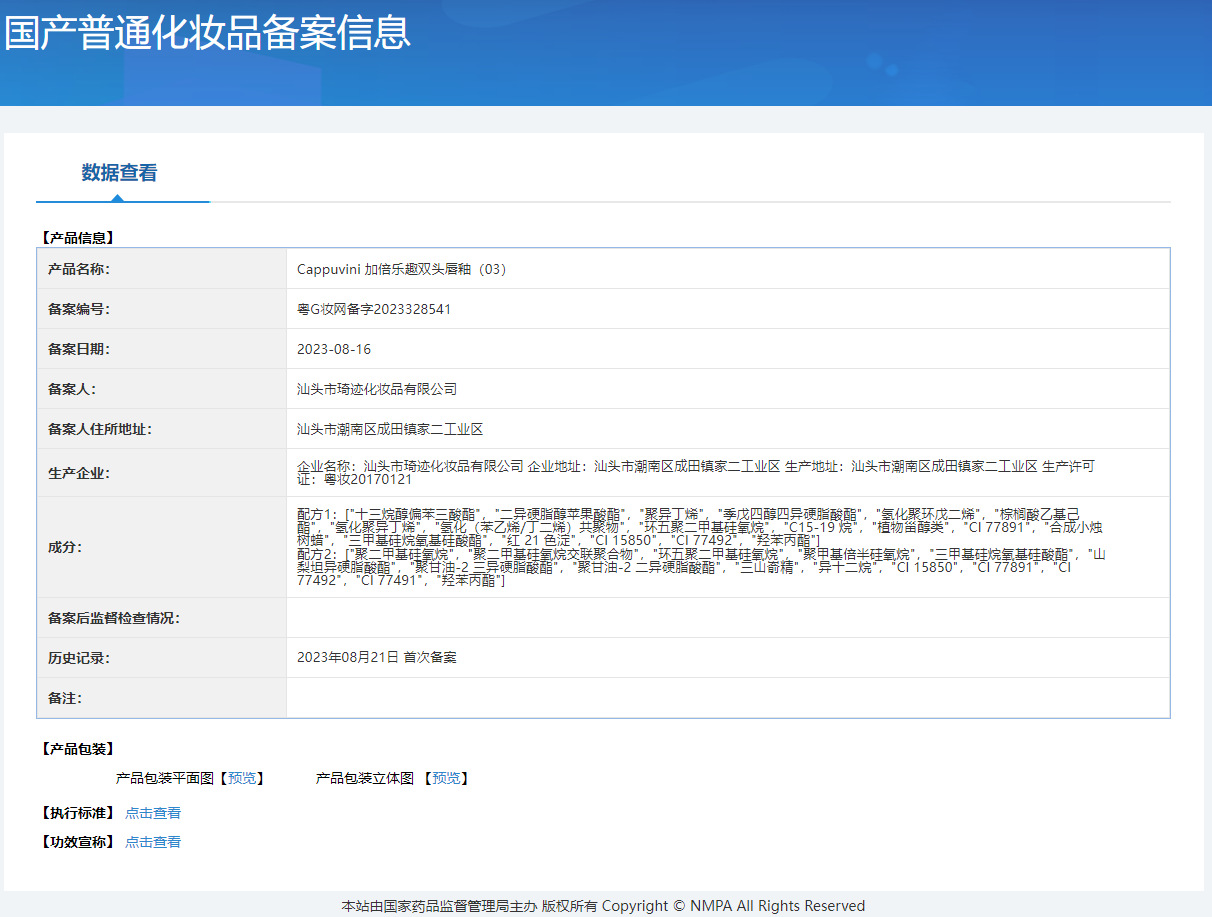
Task: Click the 备案人 row label
Action: point(72,389)
